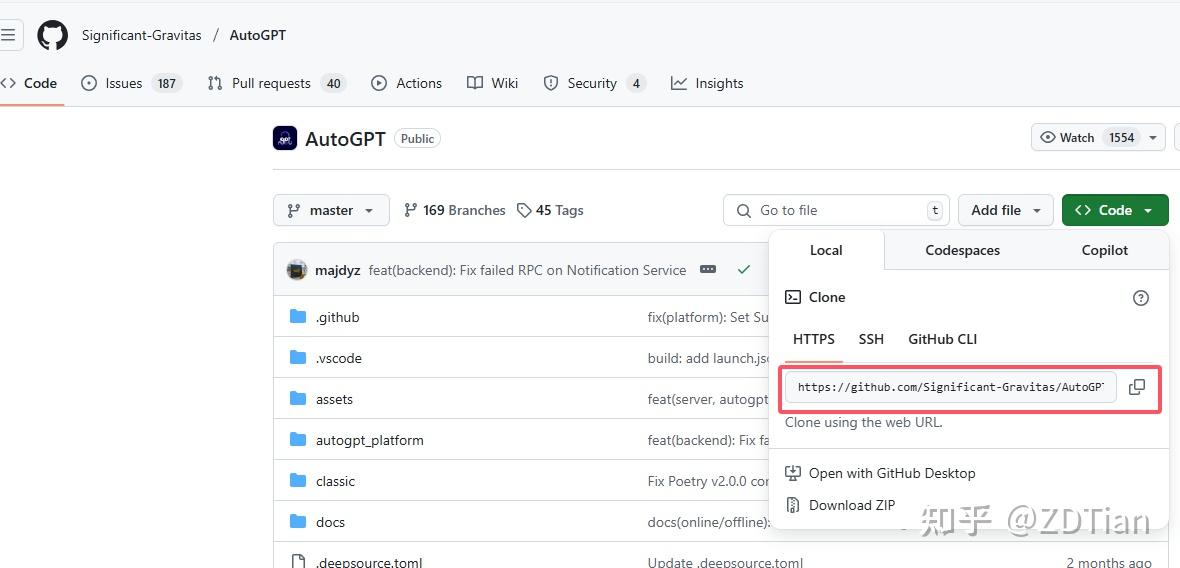Open the autogpt_platform folder
This screenshot has height=568, width=1180.
(x=369, y=440)
